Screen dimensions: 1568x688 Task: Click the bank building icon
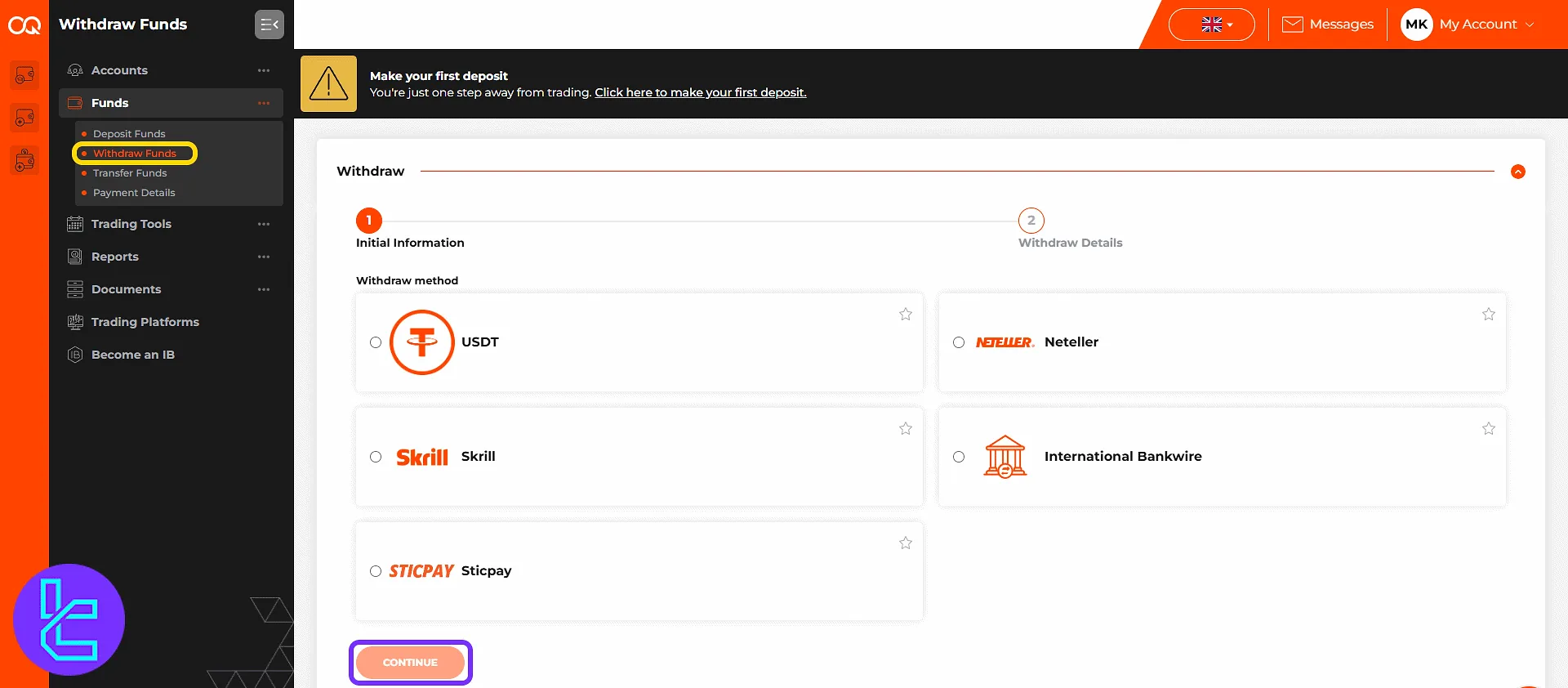point(1005,457)
